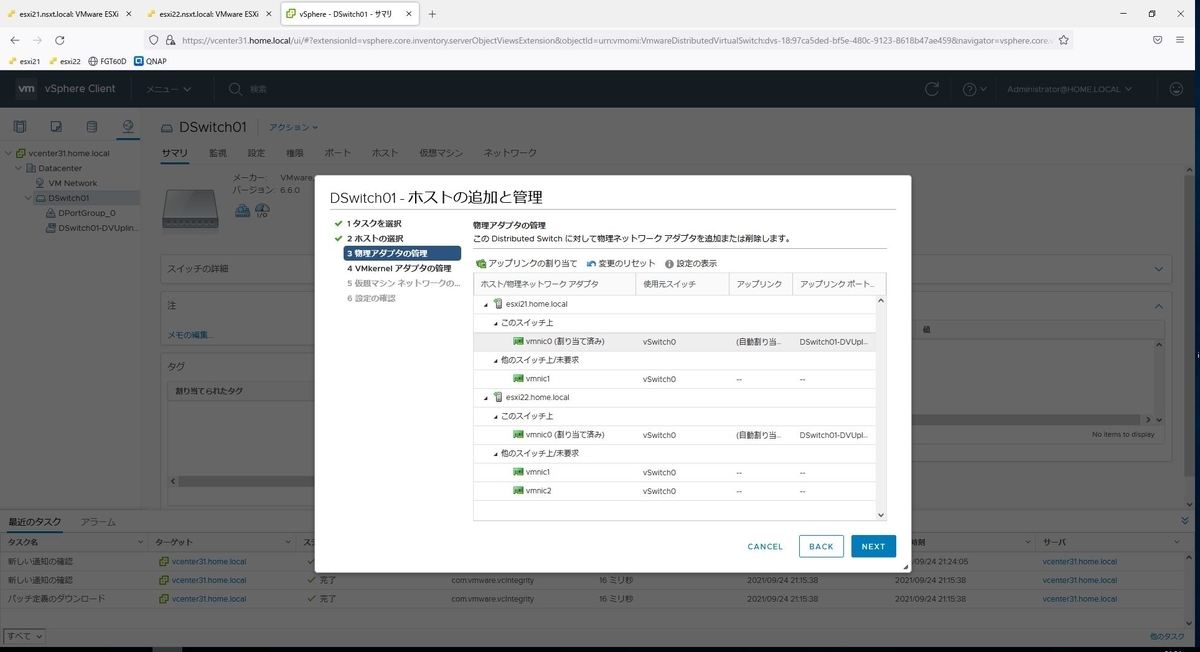The image size is (1200, 652).
Task: Open the すべて task filter dropdown
Action: click(25, 635)
